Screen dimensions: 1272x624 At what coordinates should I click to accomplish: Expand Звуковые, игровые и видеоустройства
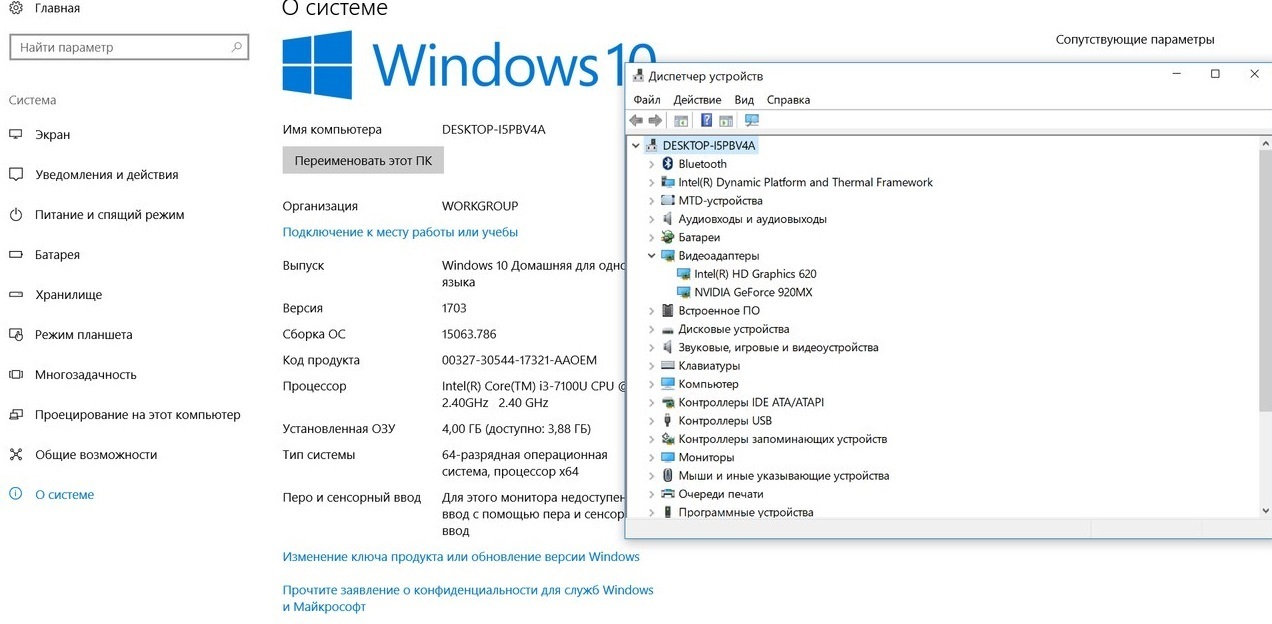coord(652,348)
